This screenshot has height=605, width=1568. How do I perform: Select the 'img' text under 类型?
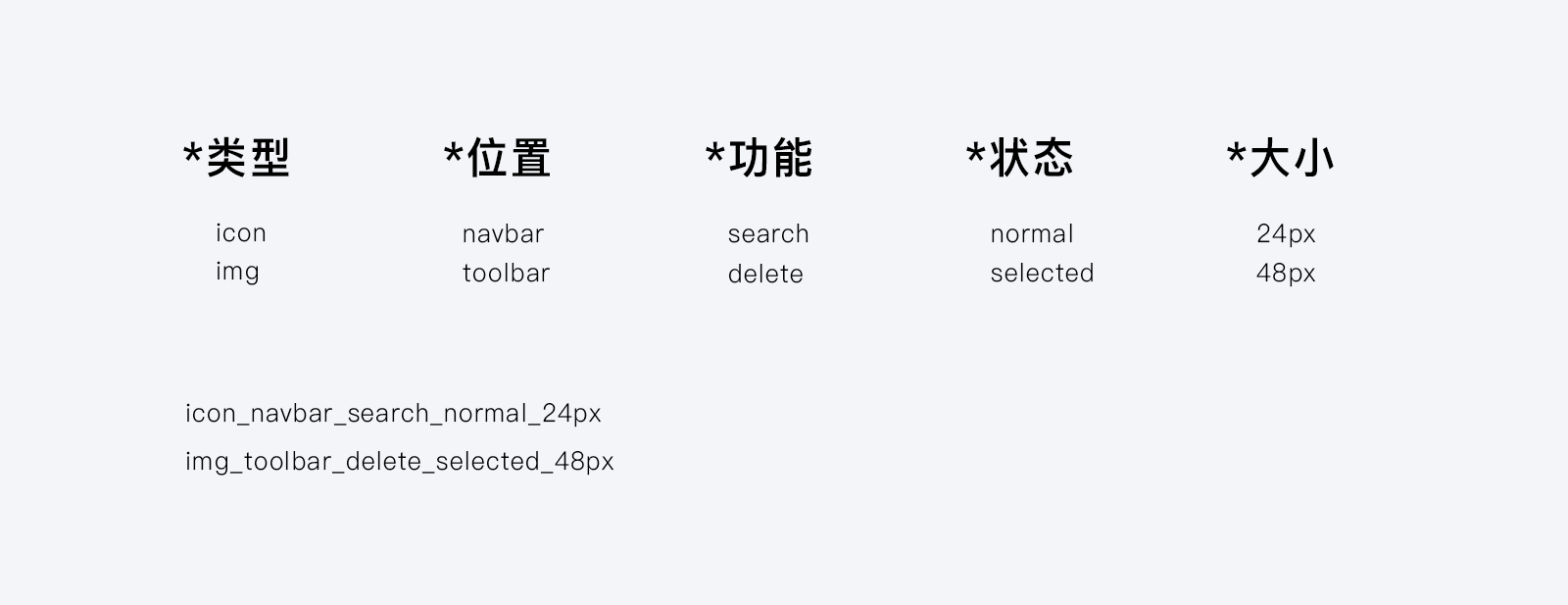[x=237, y=272]
